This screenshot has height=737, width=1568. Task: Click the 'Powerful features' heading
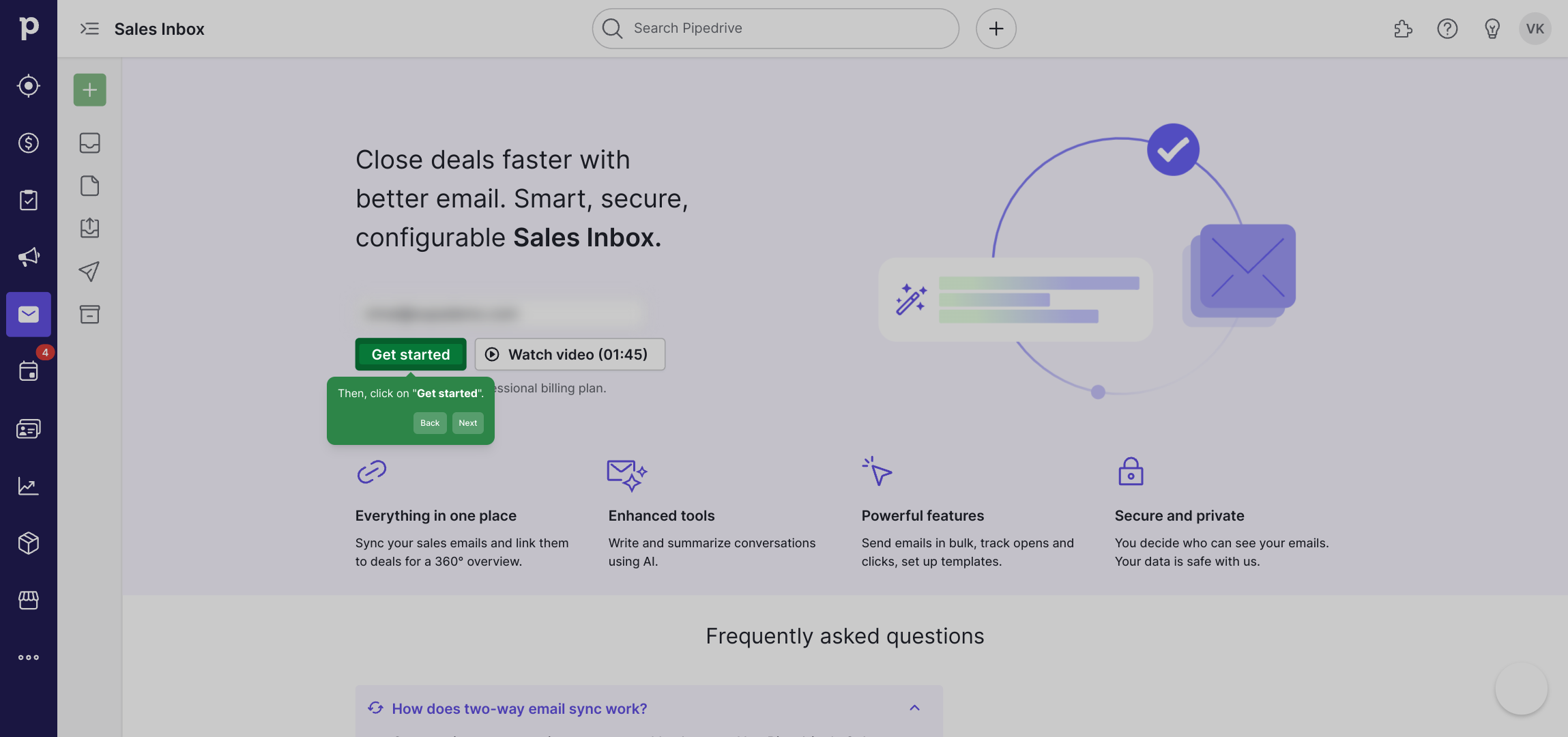pos(923,516)
